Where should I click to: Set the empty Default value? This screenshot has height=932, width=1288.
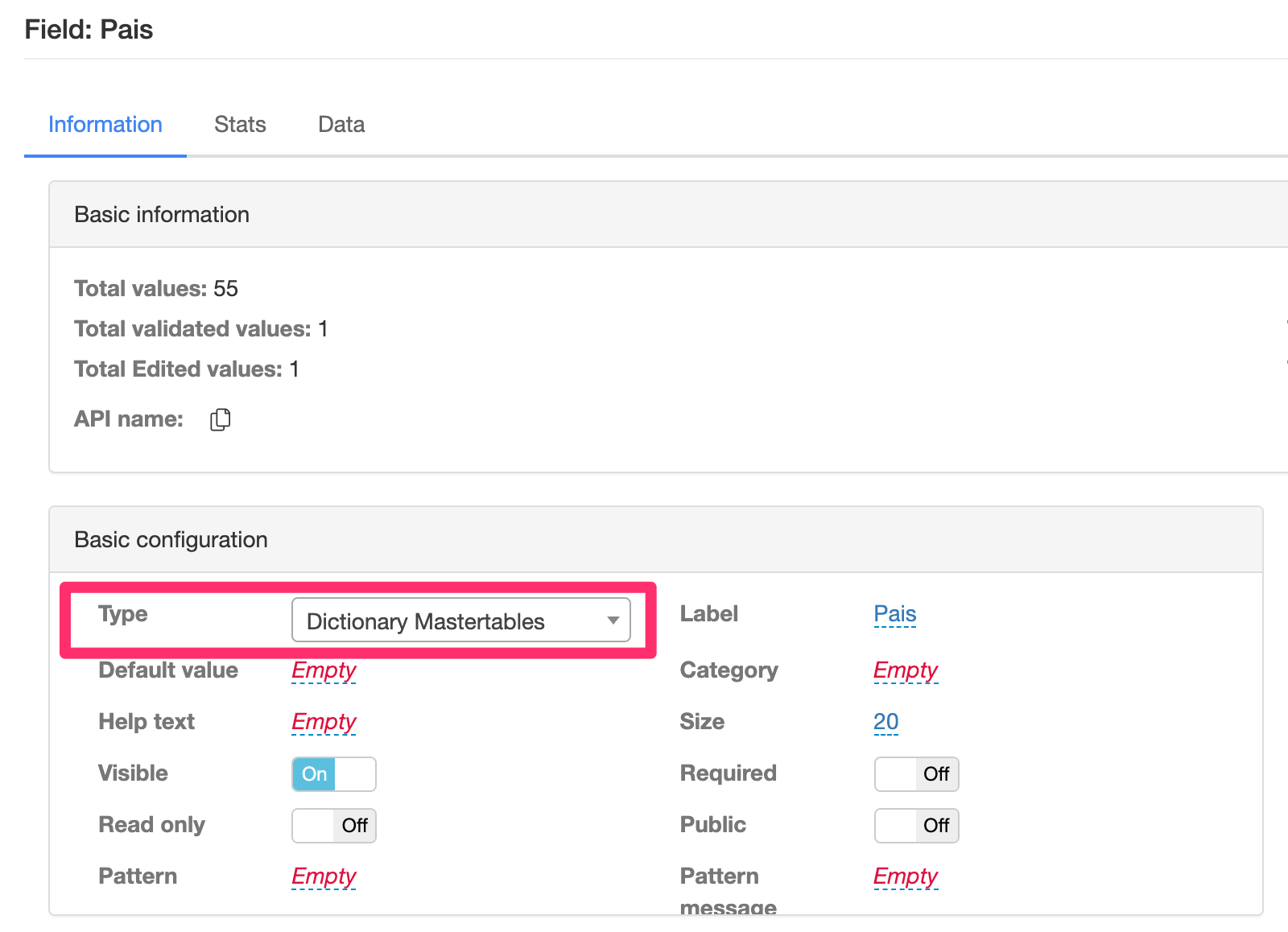point(324,670)
